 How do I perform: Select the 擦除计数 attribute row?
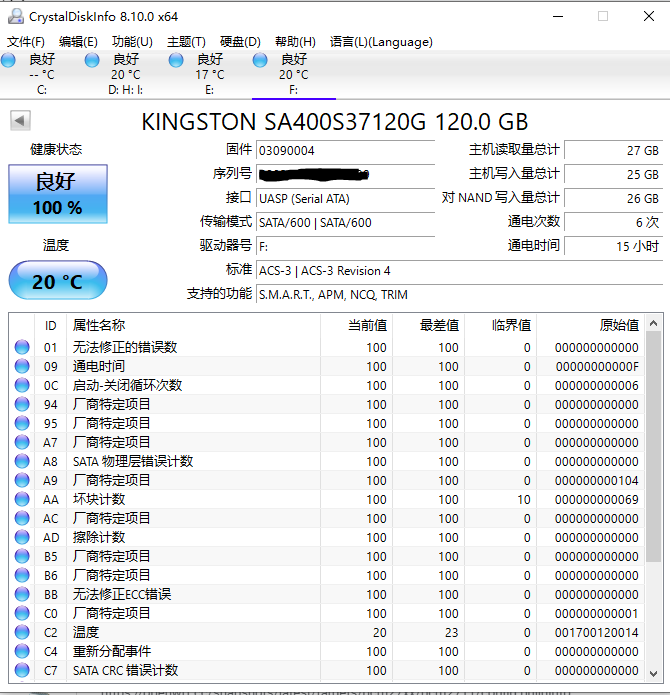[326, 537]
